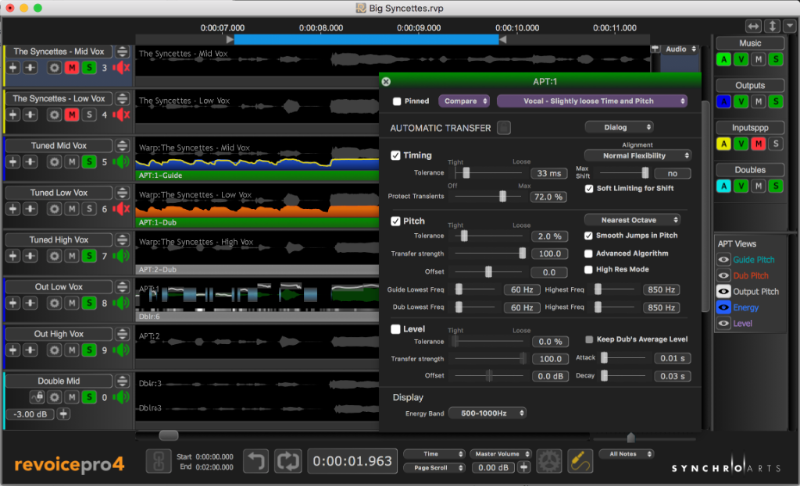
Task: Open the 500-1000Hz Energy Band dropdown
Action: (x=487, y=413)
